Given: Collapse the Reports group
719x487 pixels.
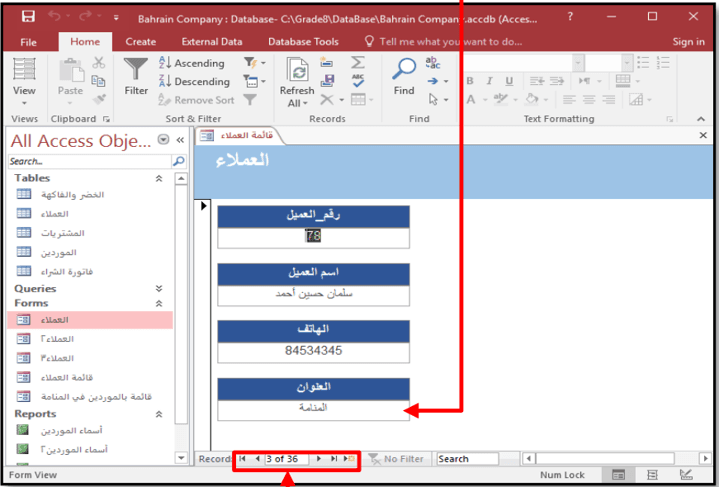Looking at the screenshot, I should point(159,414).
